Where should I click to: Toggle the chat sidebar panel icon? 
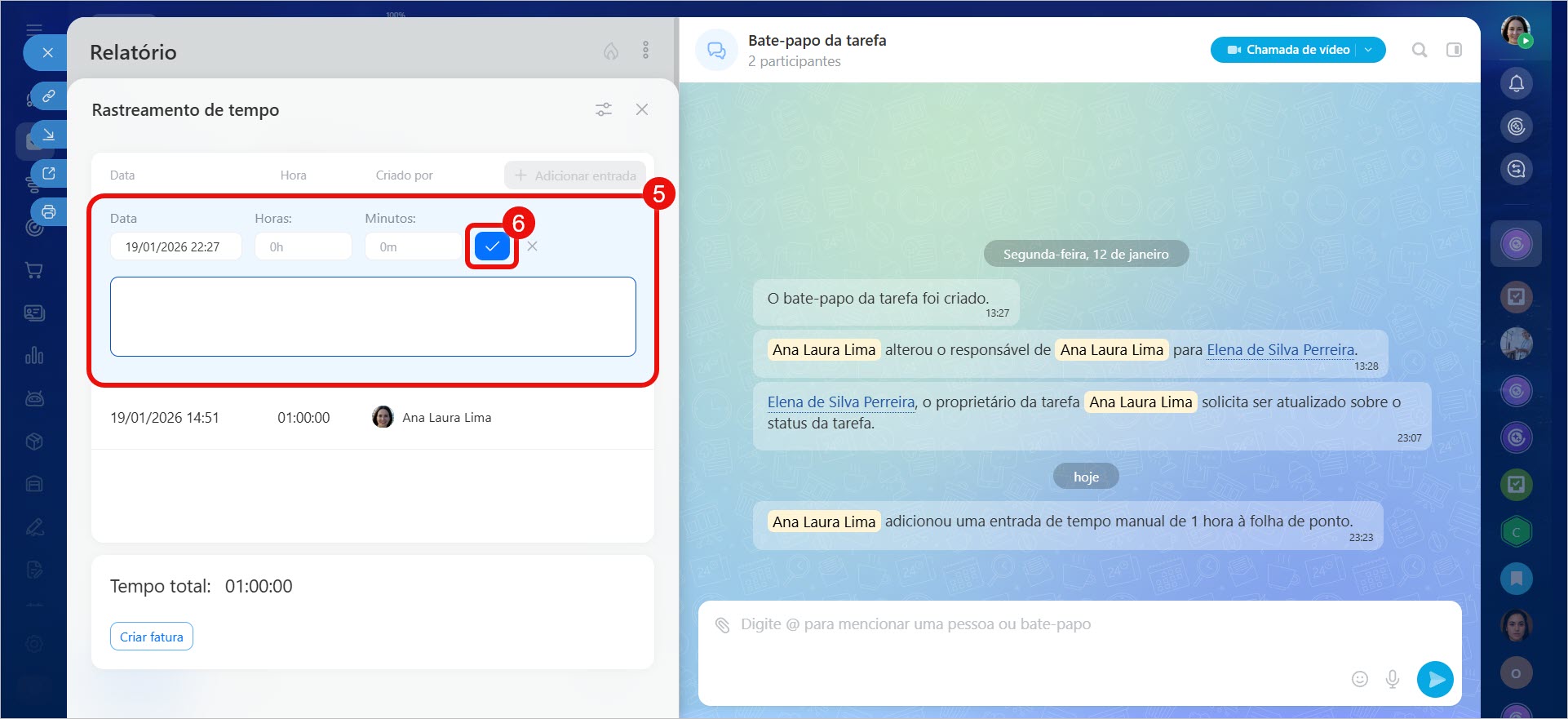pos(1454,50)
